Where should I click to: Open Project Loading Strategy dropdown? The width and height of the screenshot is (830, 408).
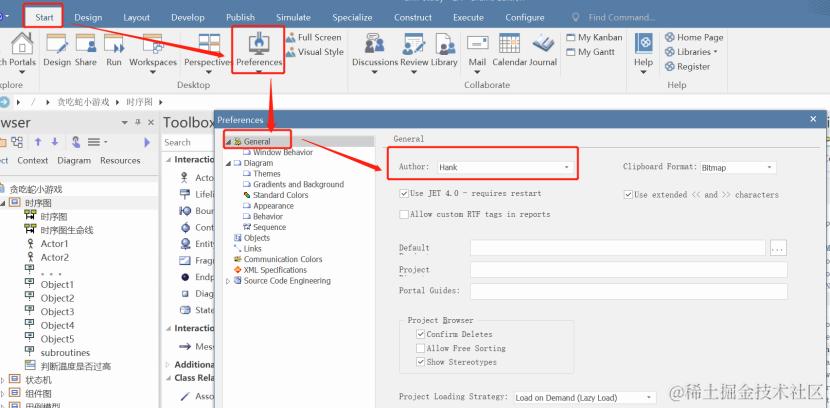649,398
